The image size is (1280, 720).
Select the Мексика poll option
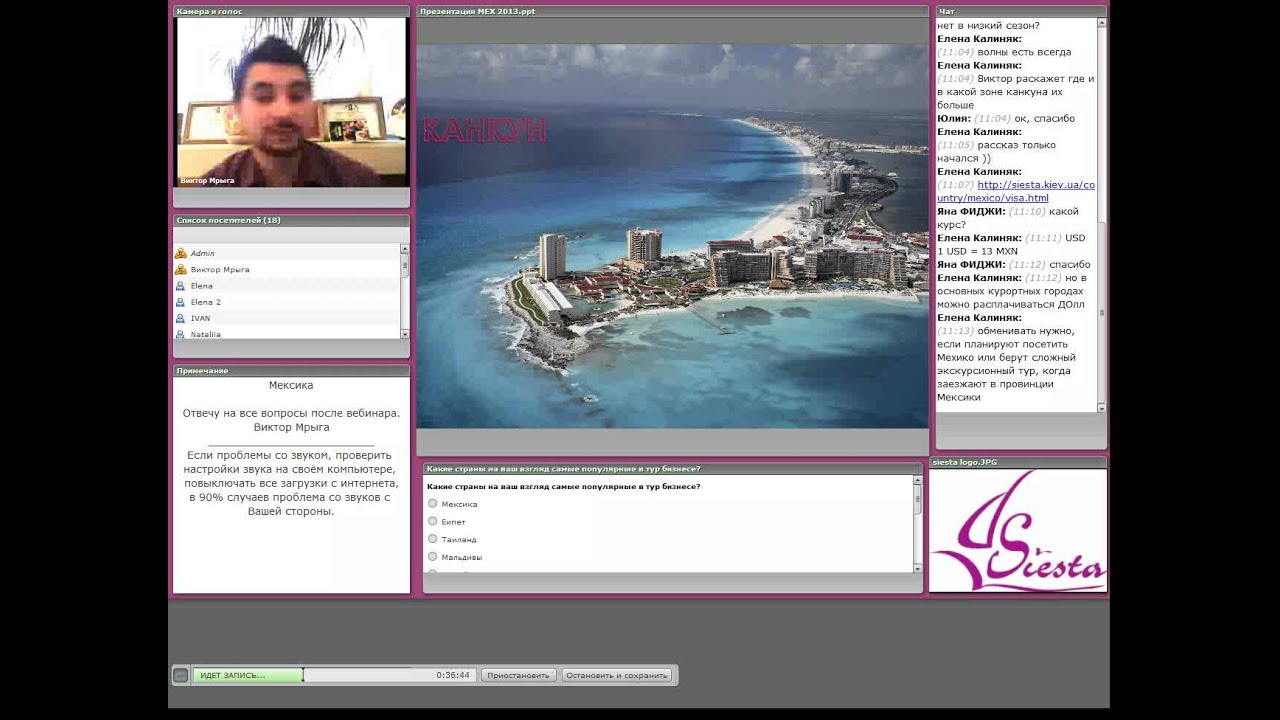tap(433, 503)
